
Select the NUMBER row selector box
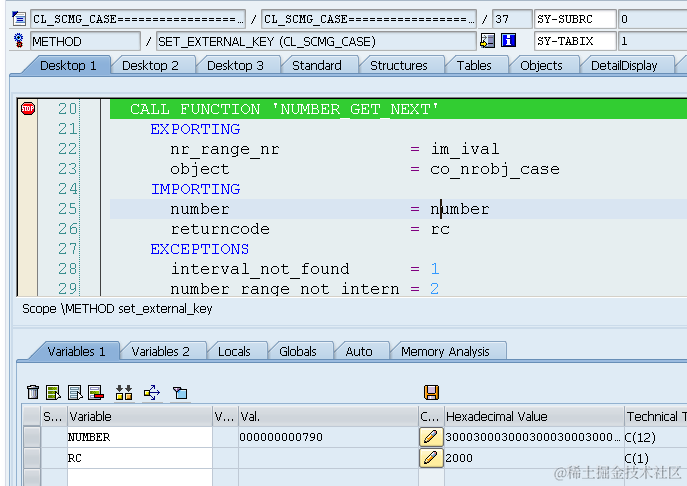click(32, 437)
